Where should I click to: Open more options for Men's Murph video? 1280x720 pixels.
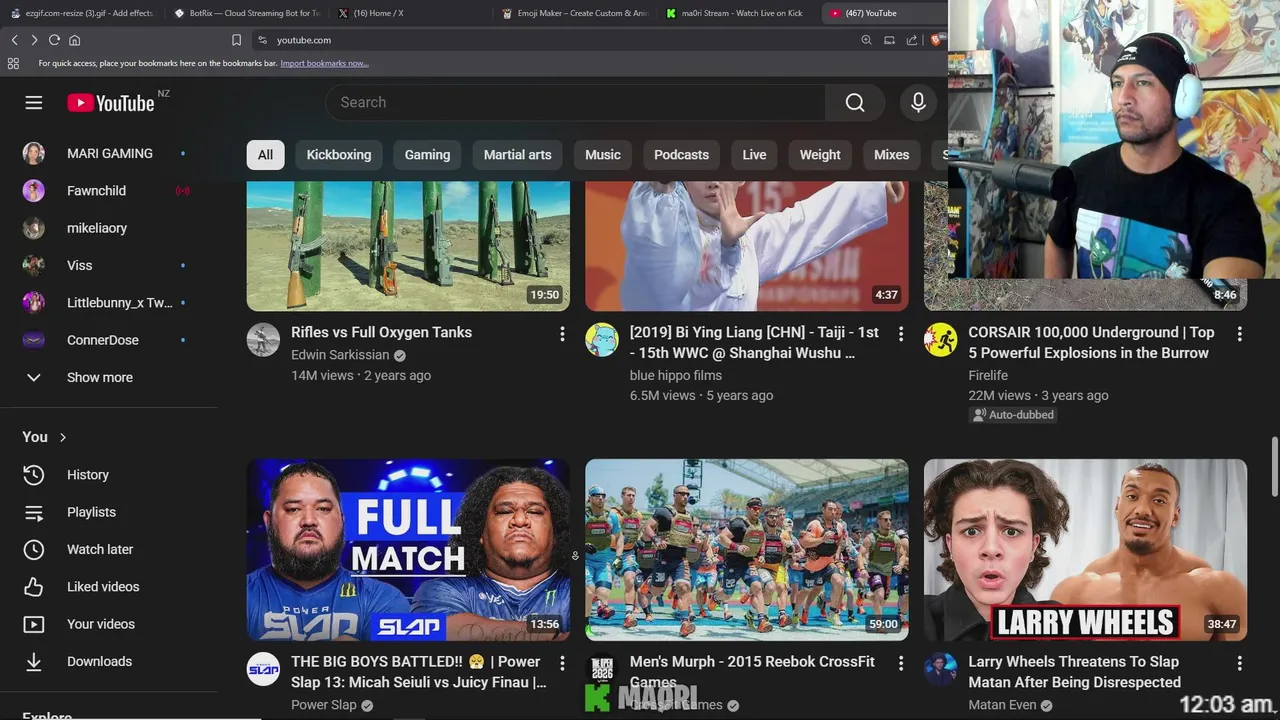[900, 663]
